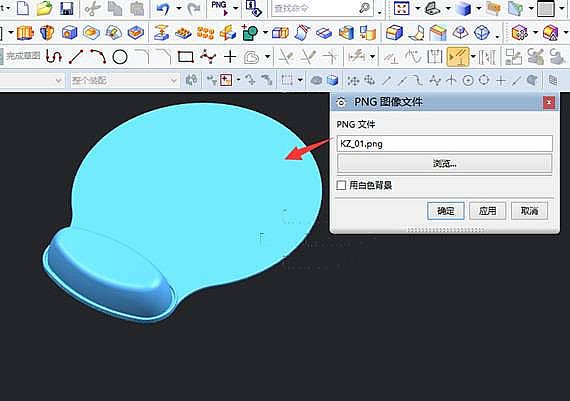Select the Line sketch tool
Image resolution: width=570 pixels, height=401 pixels.
click(76, 57)
